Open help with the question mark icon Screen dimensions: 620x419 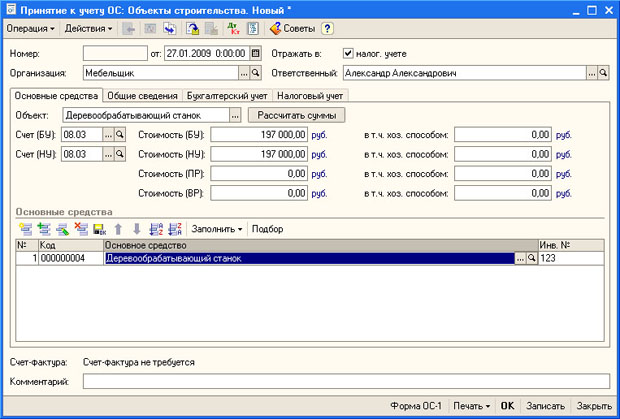pyautogui.click(x=327, y=28)
